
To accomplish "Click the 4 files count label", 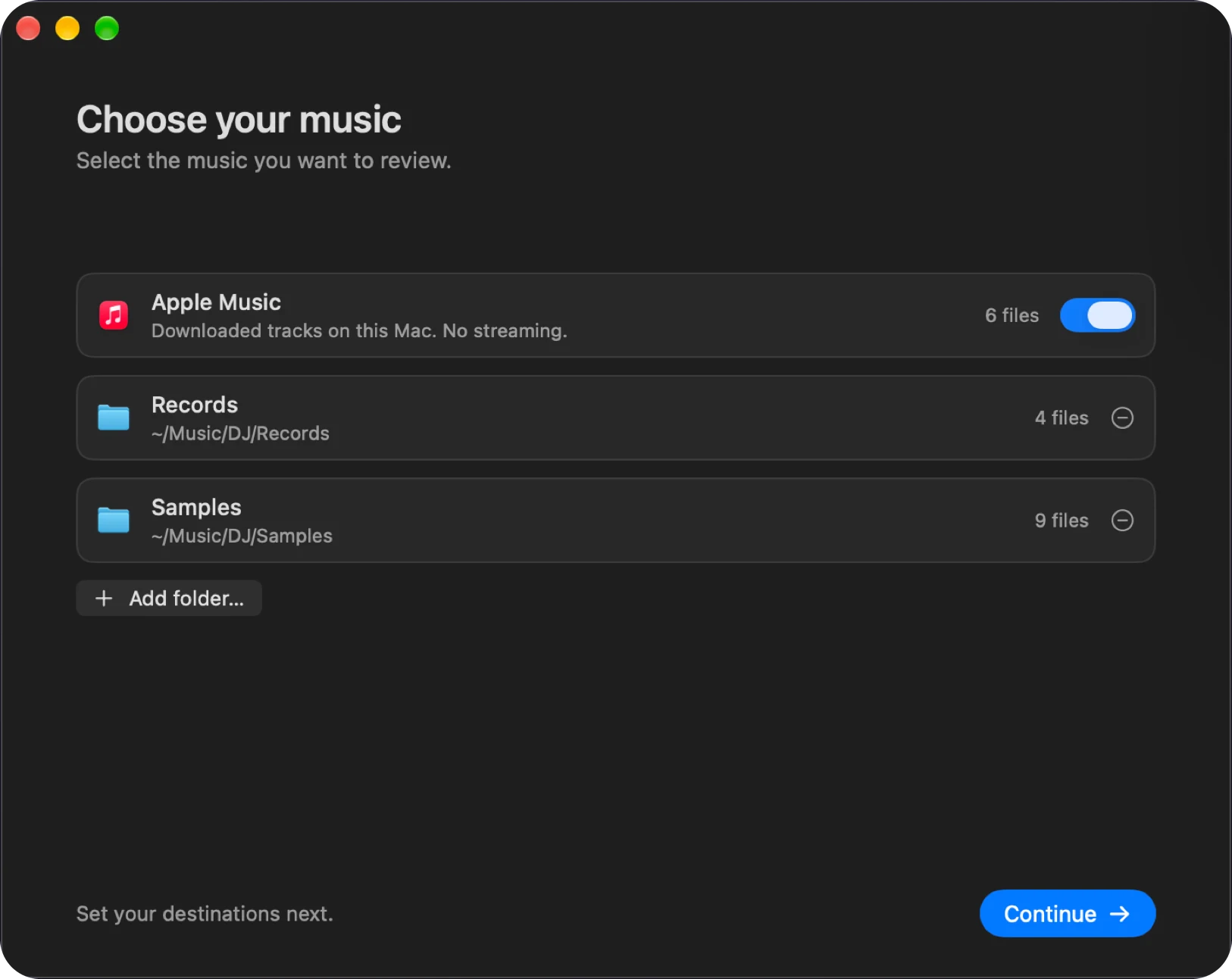I will pyautogui.click(x=1062, y=418).
